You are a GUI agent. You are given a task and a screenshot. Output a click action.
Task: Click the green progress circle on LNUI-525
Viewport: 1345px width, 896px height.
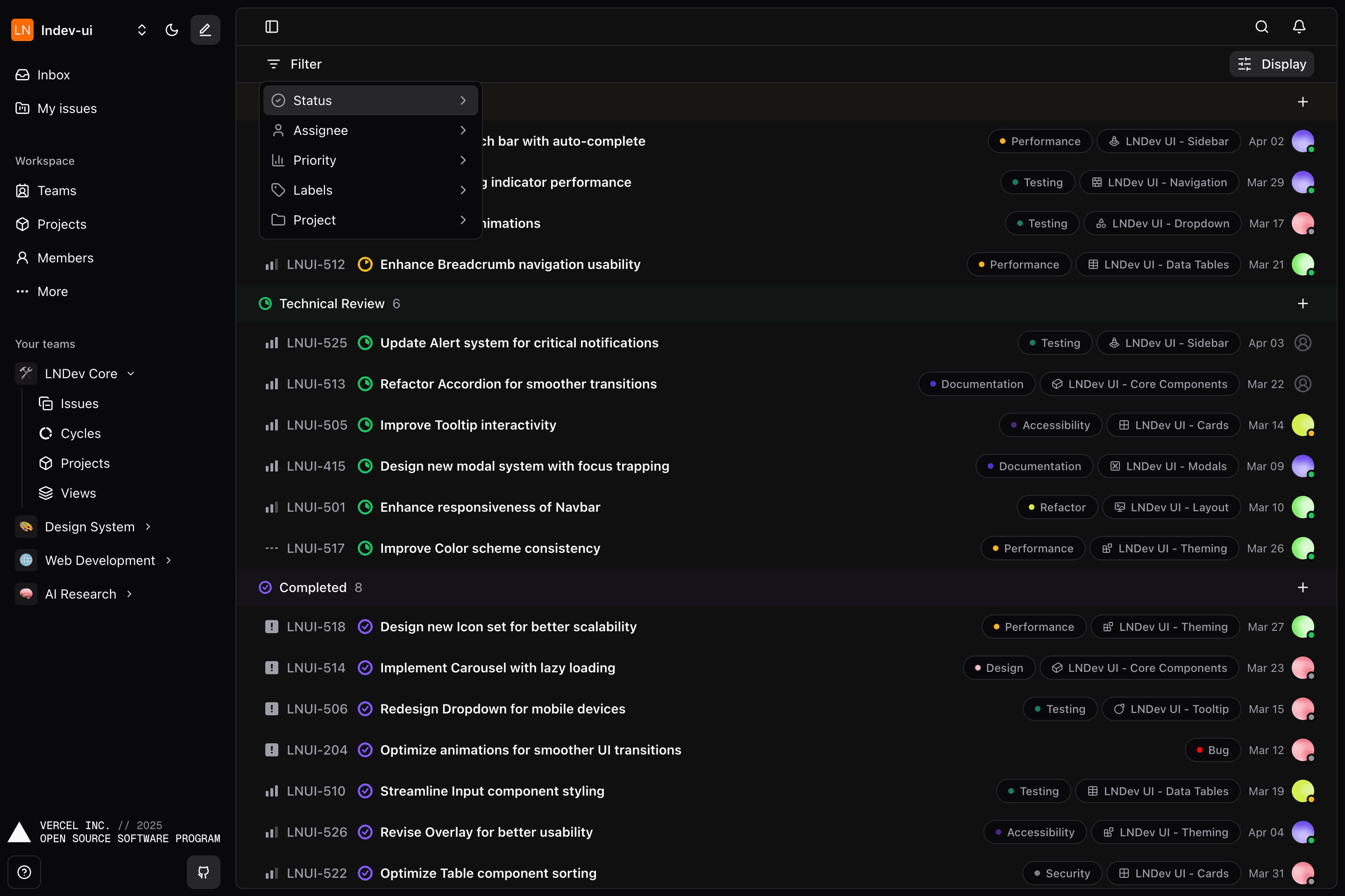point(365,342)
